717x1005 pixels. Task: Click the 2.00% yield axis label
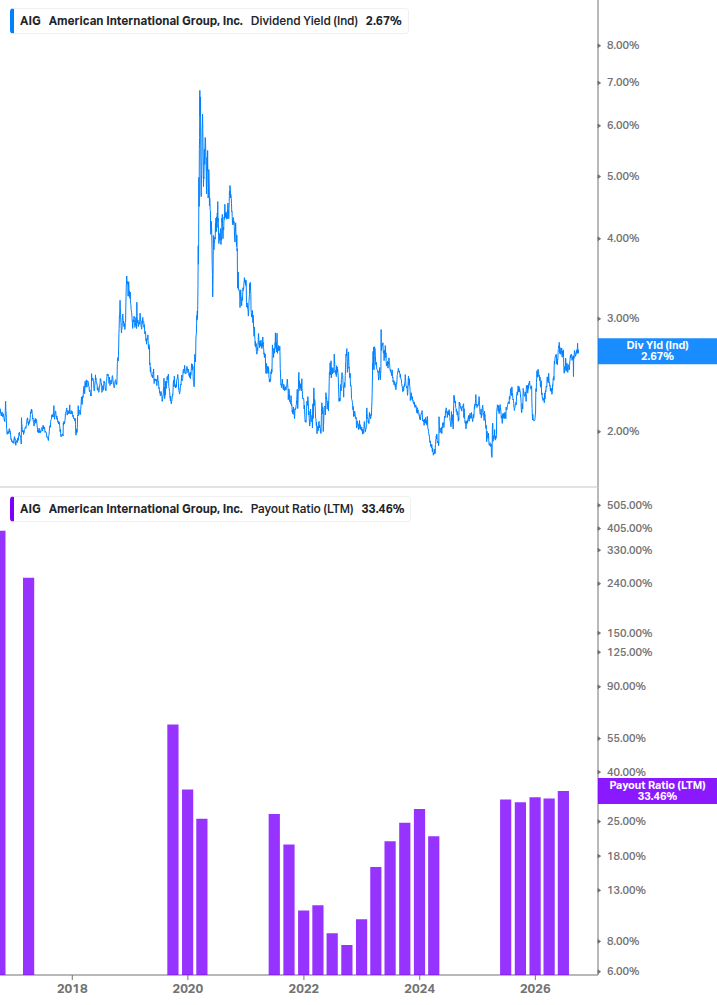623,431
